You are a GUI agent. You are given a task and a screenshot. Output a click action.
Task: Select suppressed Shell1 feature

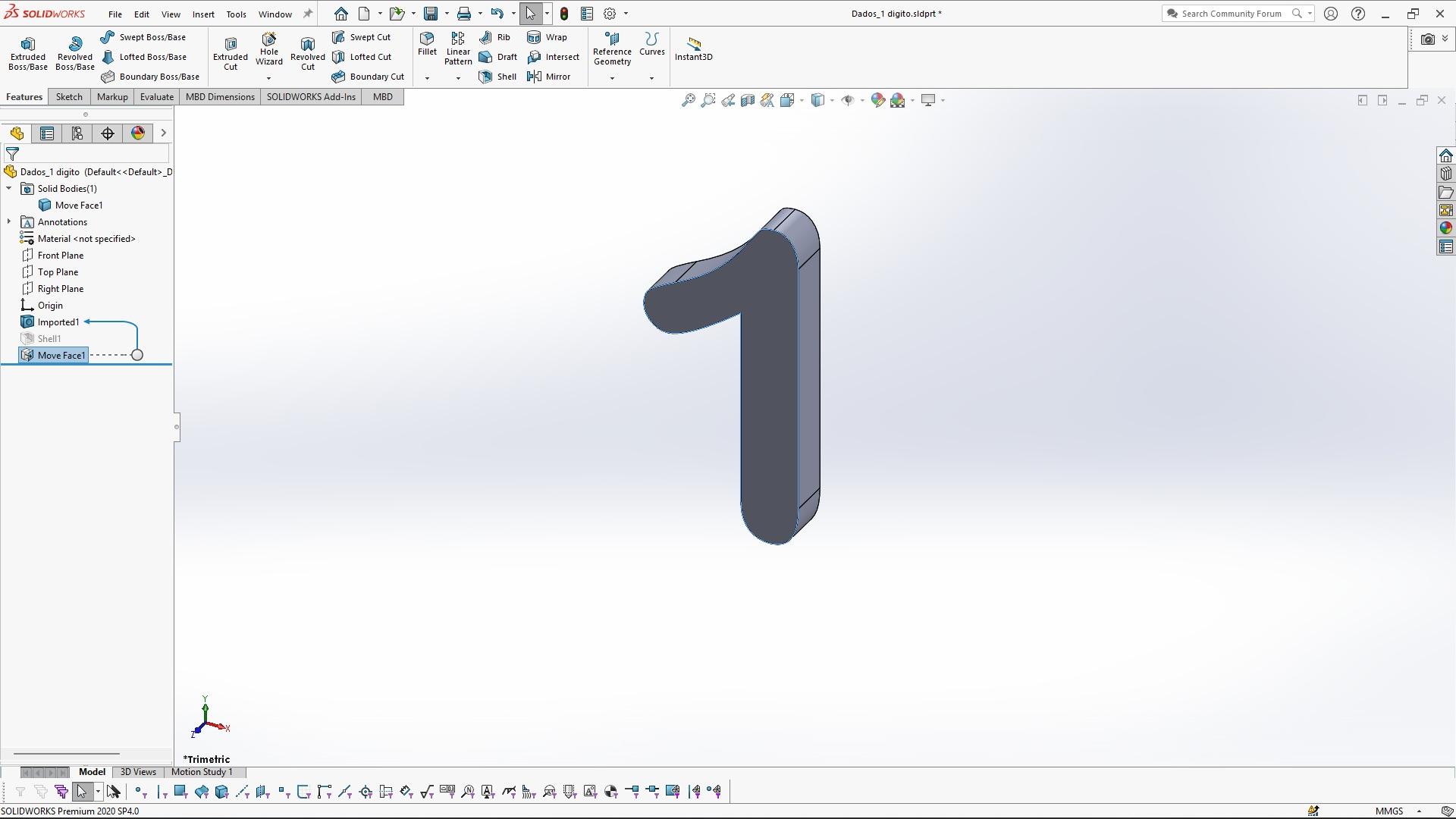[x=49, y=339]
